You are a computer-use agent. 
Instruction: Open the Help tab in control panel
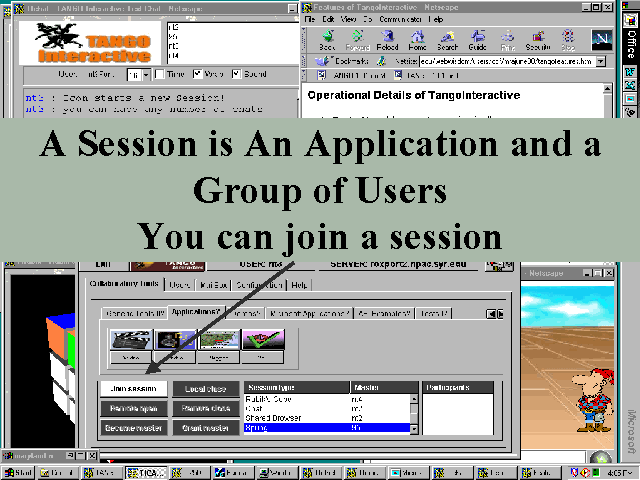(299, 285)
